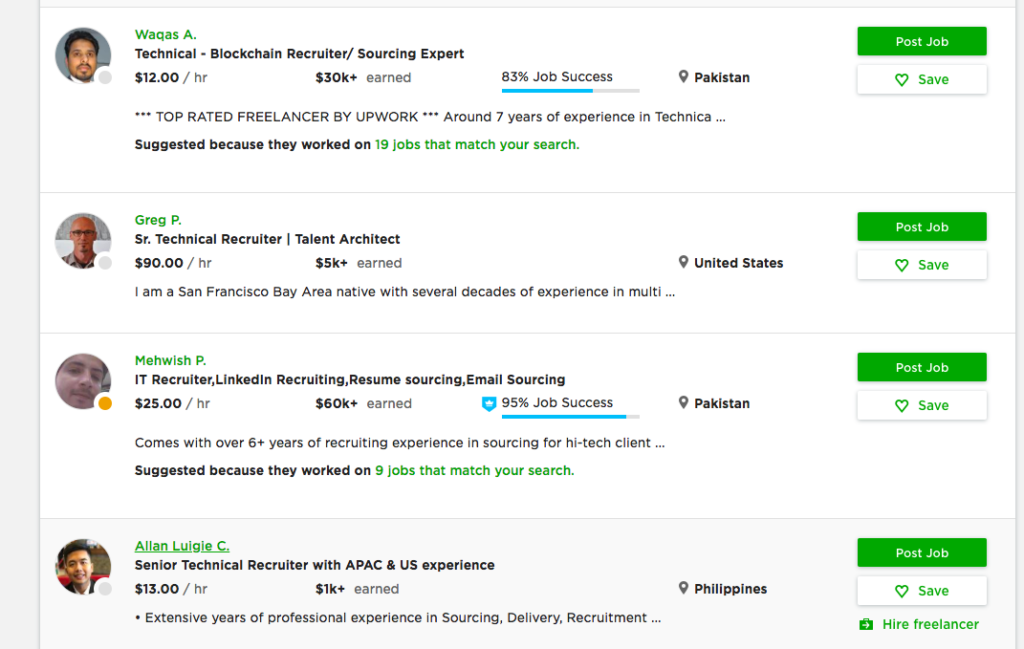Open Allan Luigie C.'s profile
Viewport: 1024px width, 649px height.
click(x=181, y=546)
